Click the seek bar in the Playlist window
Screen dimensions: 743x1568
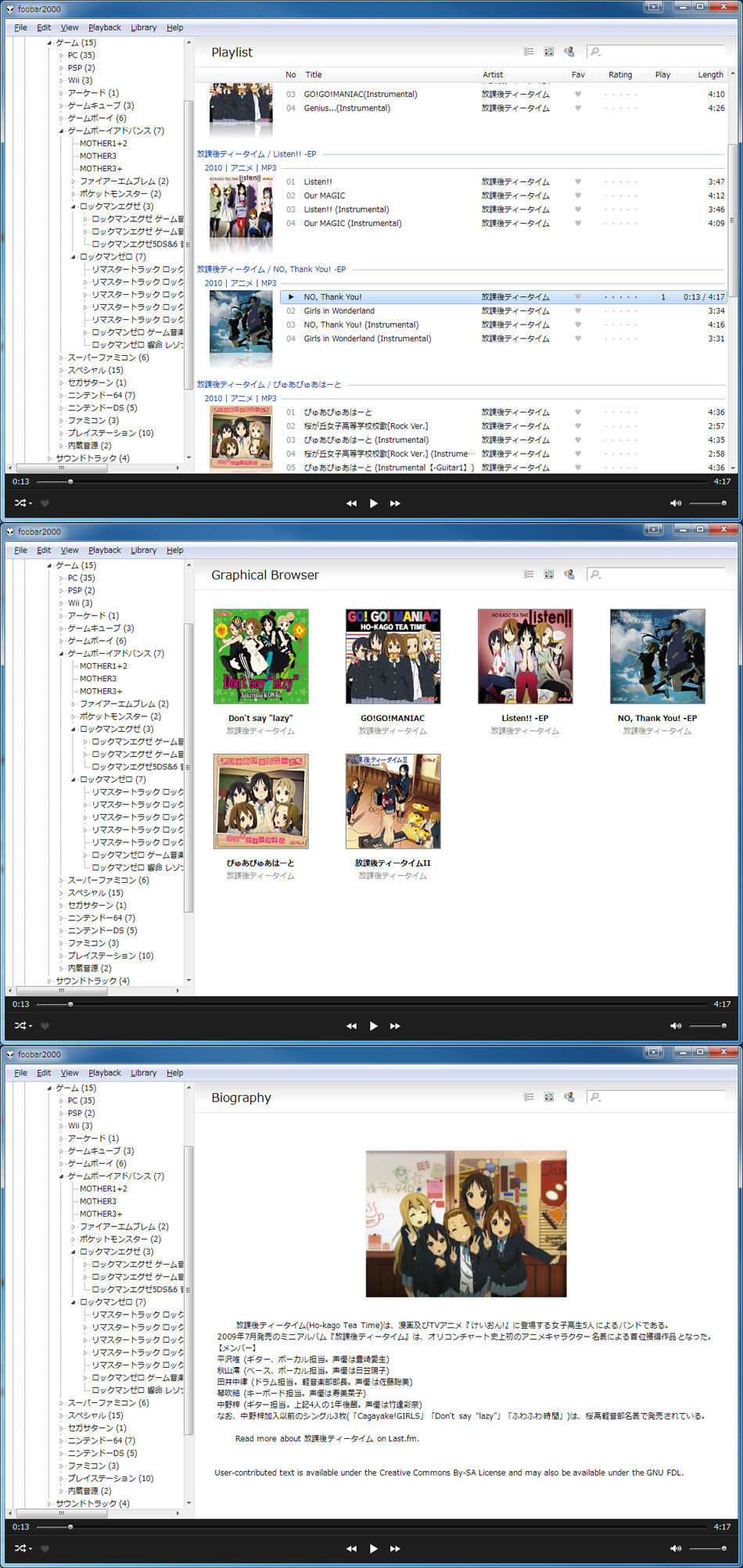370,482
